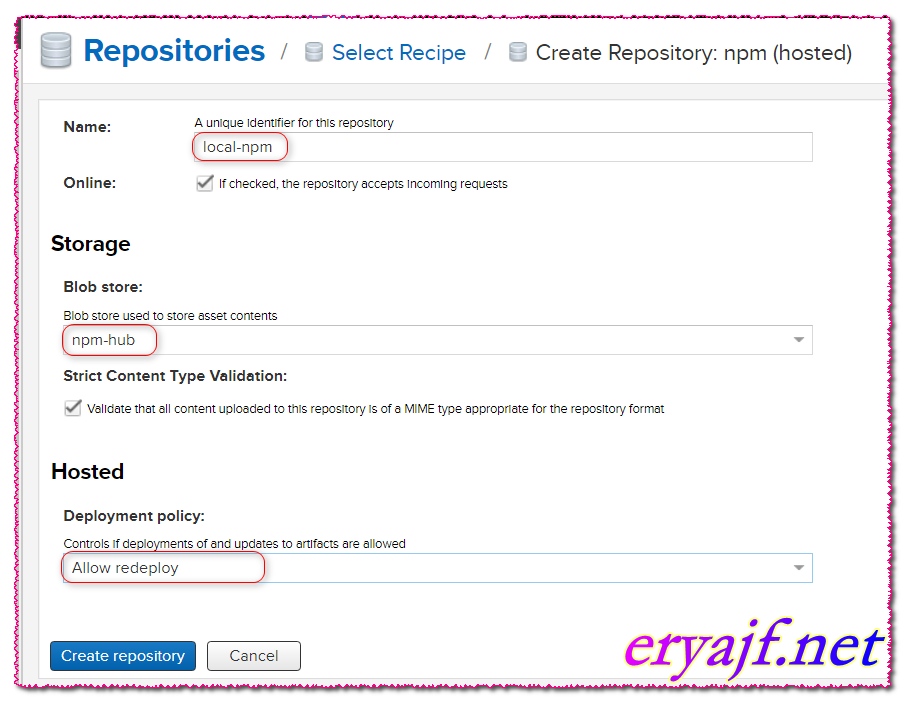Click the Deployment policy label
906x702 pixels.
pyautogui.click(x=134, y=515)
